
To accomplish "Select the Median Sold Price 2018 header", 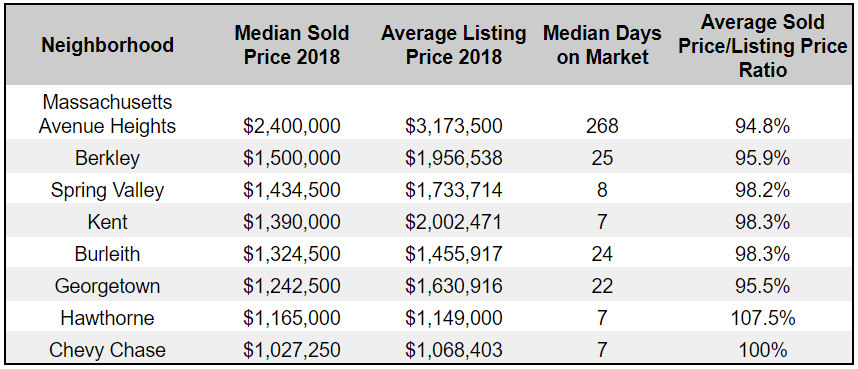I will click(x=292, y=44).
